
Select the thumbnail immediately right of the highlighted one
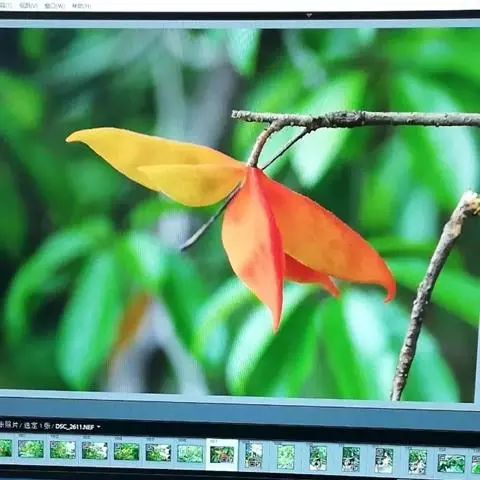253,455
